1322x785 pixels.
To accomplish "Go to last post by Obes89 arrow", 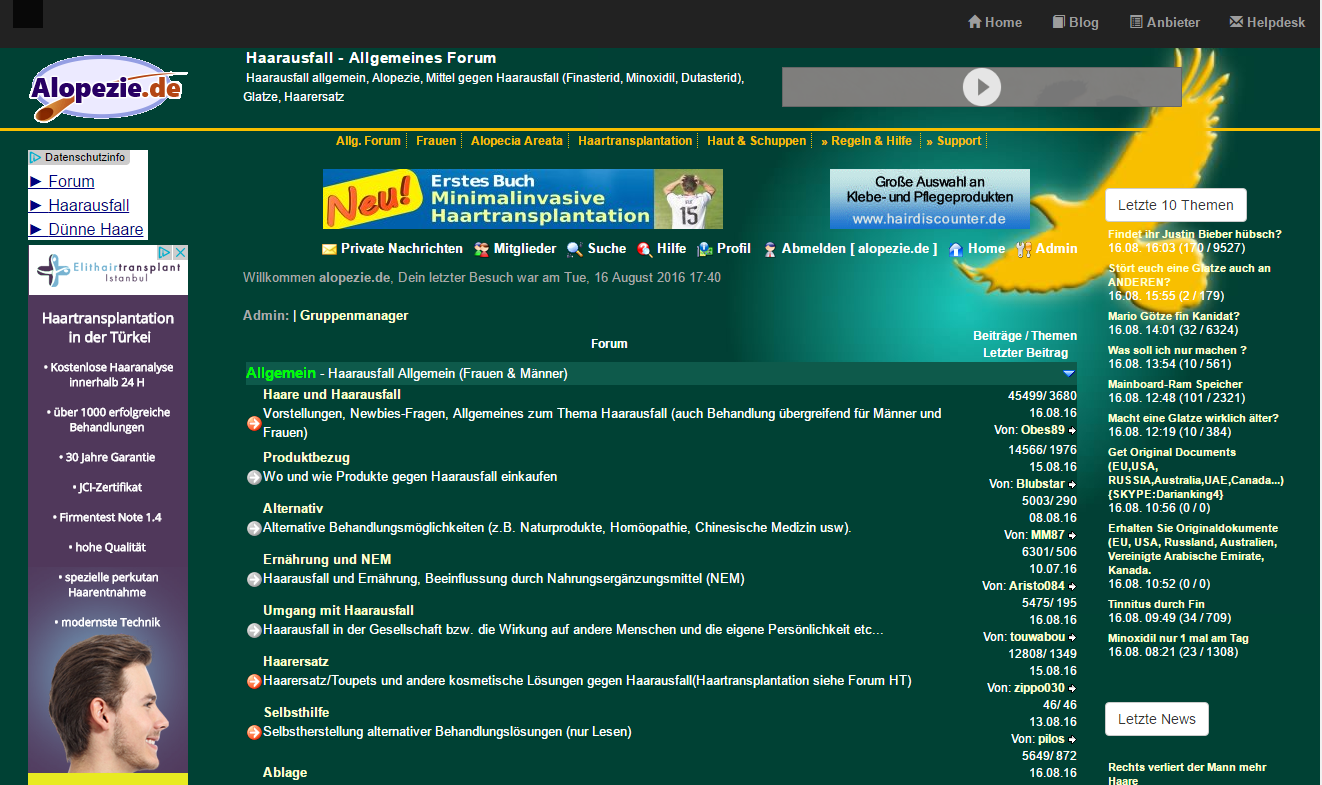I will [x=1072, y=430].
